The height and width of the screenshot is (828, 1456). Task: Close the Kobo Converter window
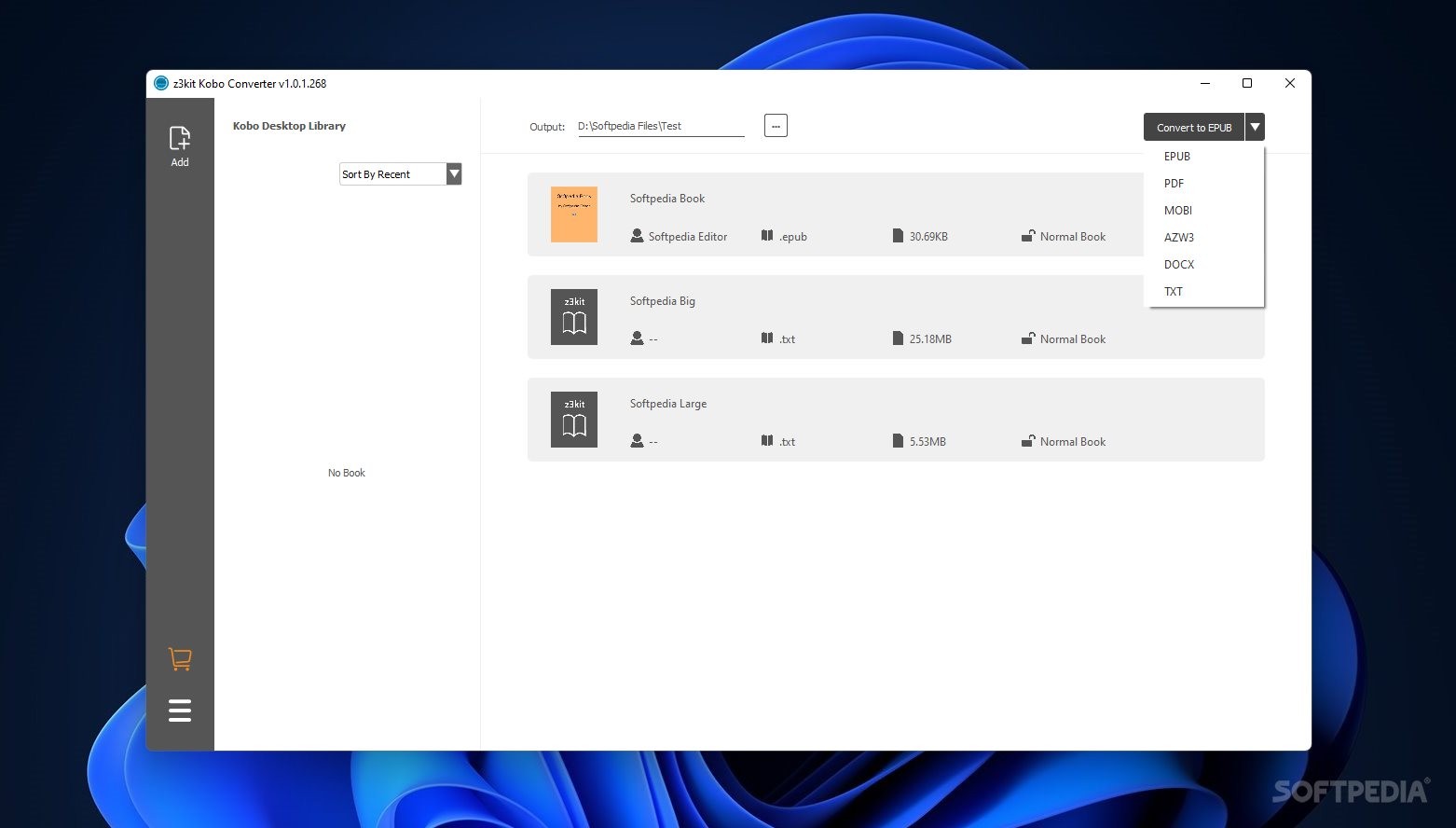(x=1290, y=83)
